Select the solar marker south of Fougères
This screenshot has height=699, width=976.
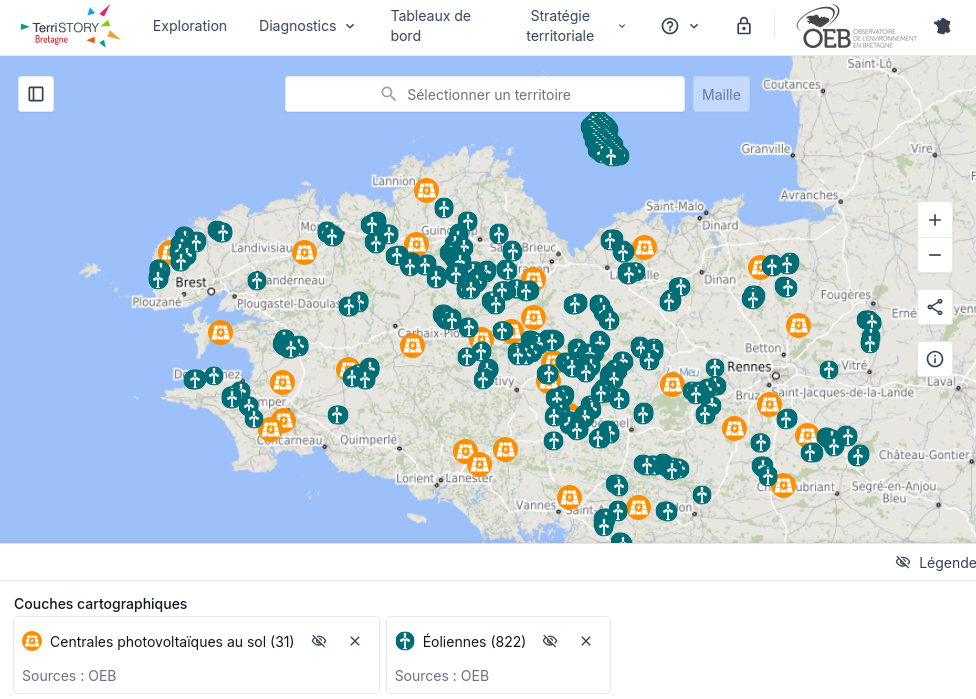(x=798, y=326)
